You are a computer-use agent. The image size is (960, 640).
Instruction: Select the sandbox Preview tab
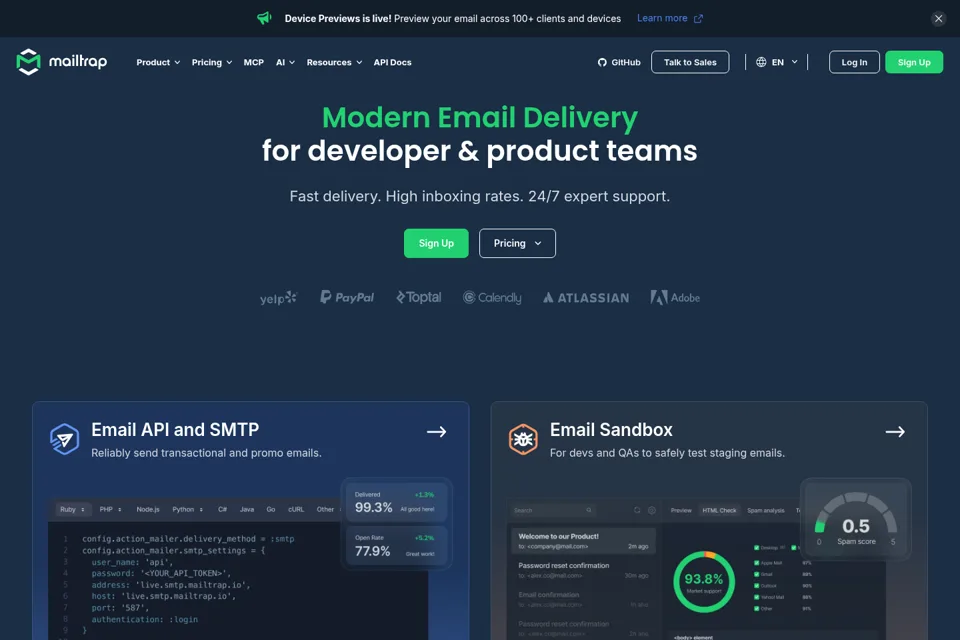pos(681,510)
